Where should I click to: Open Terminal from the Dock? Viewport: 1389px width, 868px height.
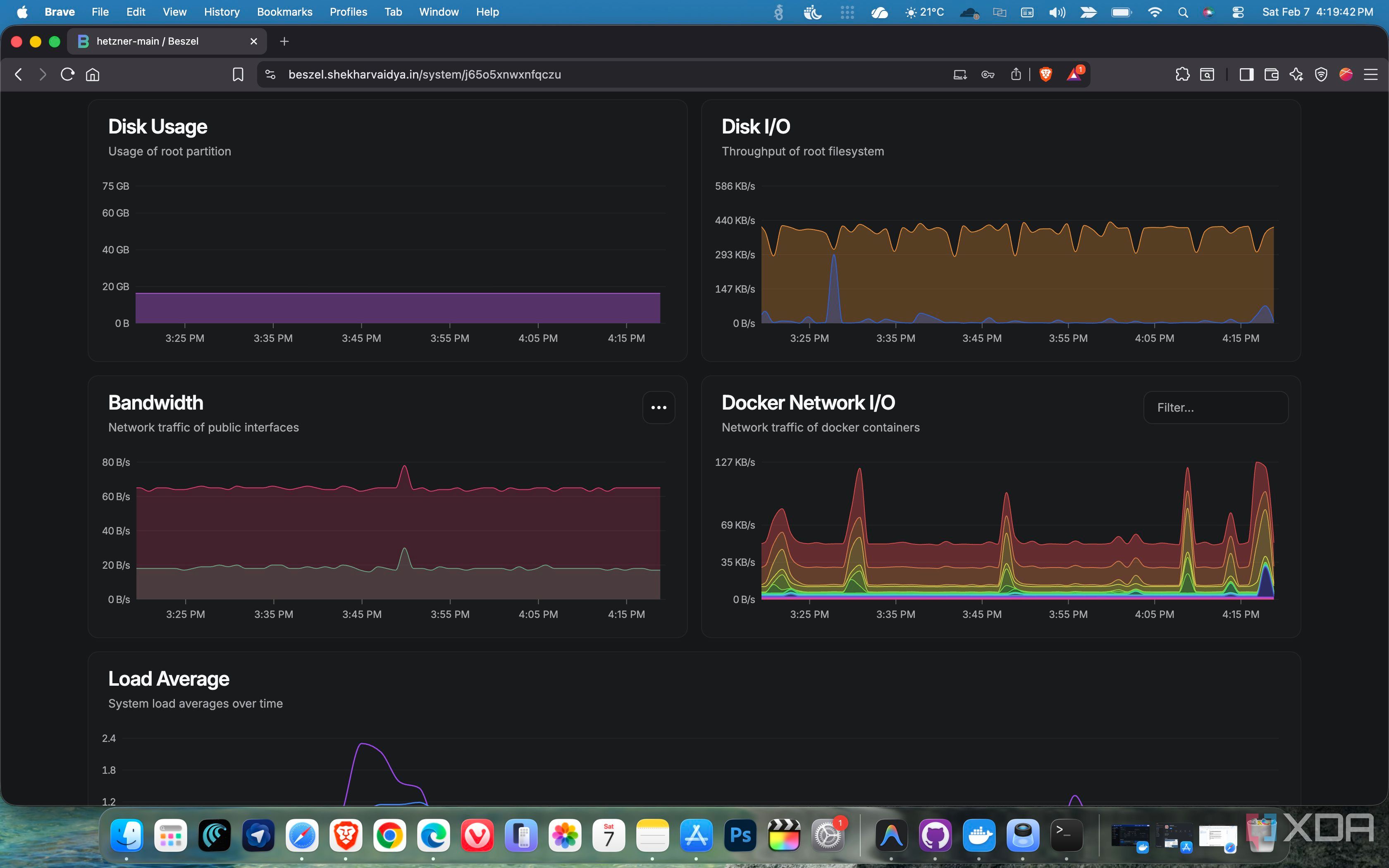pyautogui.click(x=1067, y=835)
